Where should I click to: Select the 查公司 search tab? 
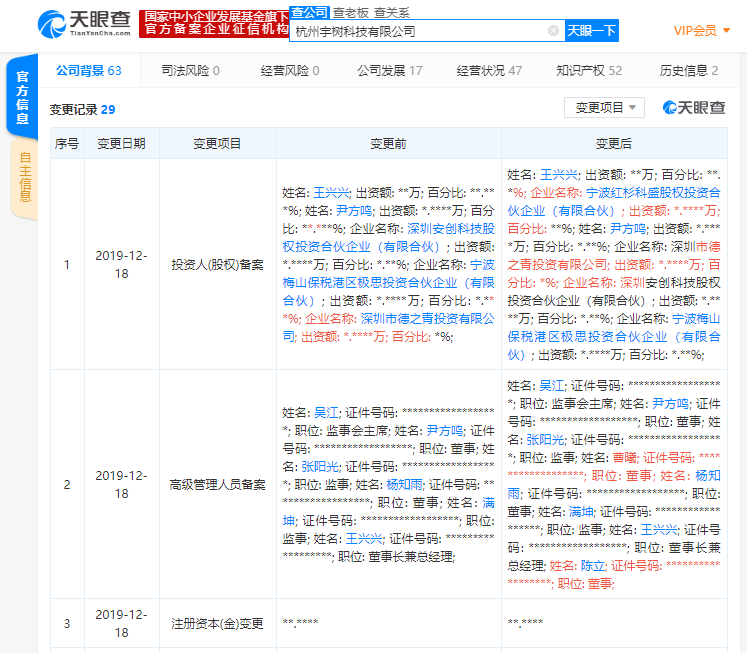tap(310, 12)
